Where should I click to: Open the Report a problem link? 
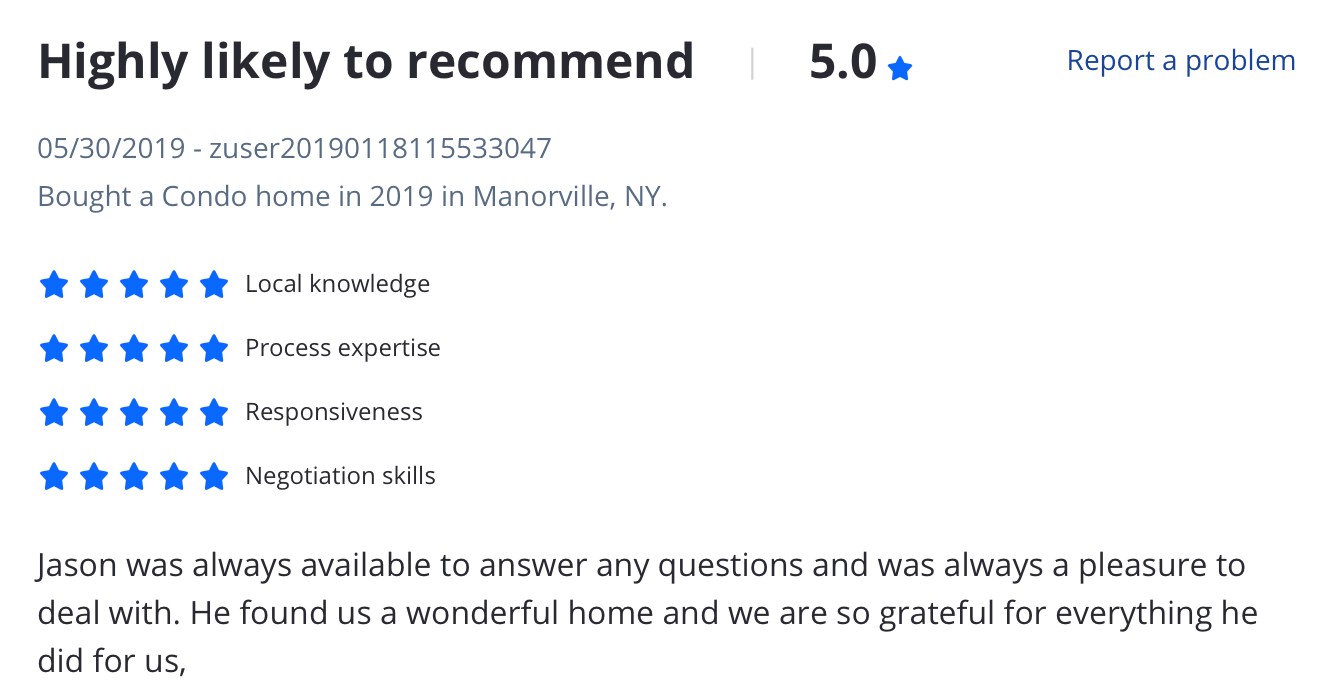(x=1181, y=61)
